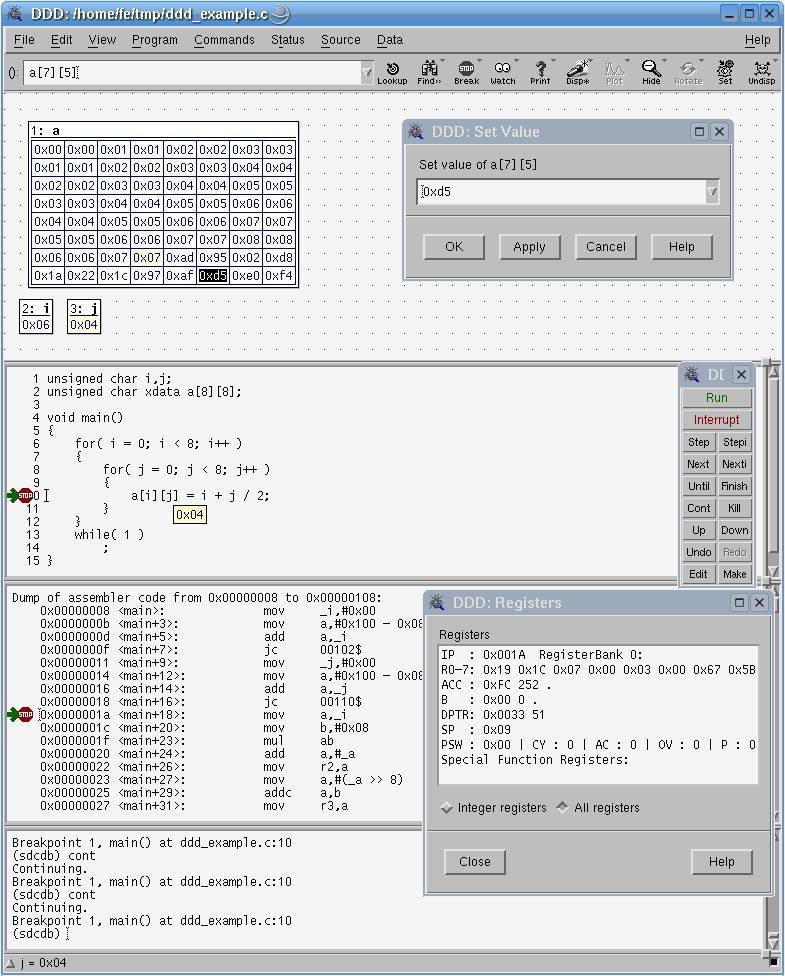Screen dimensions: 785x976
Task: Click the Break stop-sign toolbar icon
Action: (x=466, y=72)
